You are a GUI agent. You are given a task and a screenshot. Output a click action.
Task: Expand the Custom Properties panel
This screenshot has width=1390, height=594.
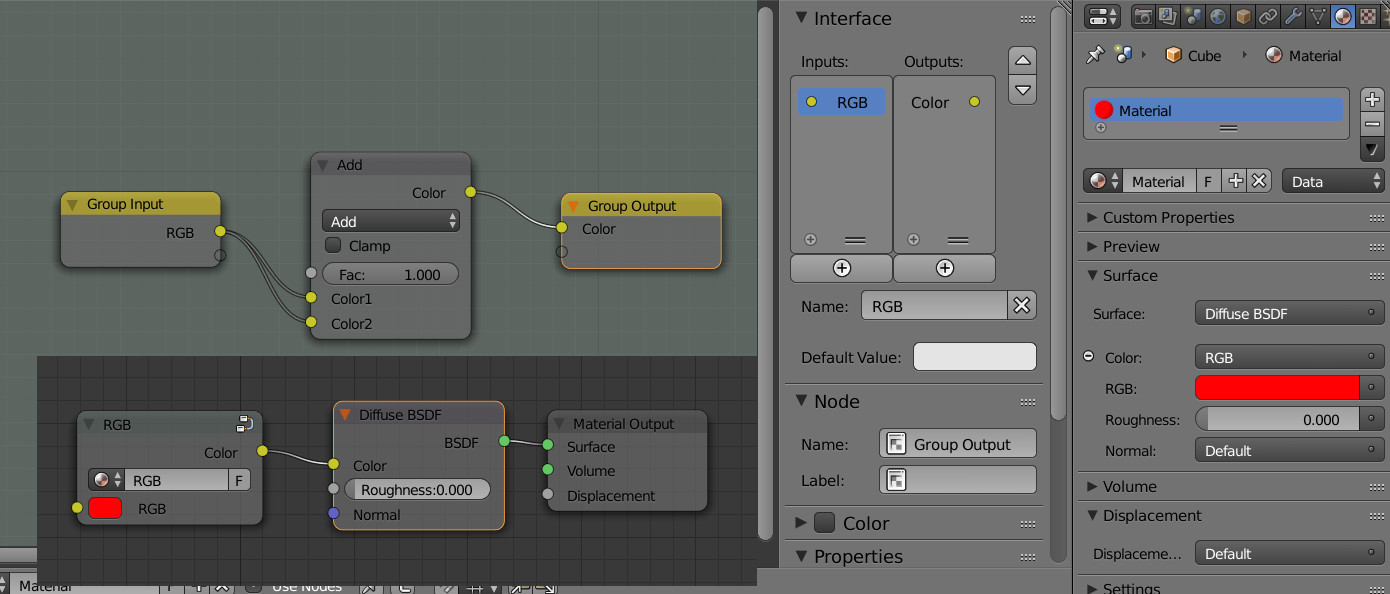coord(1092,217)
